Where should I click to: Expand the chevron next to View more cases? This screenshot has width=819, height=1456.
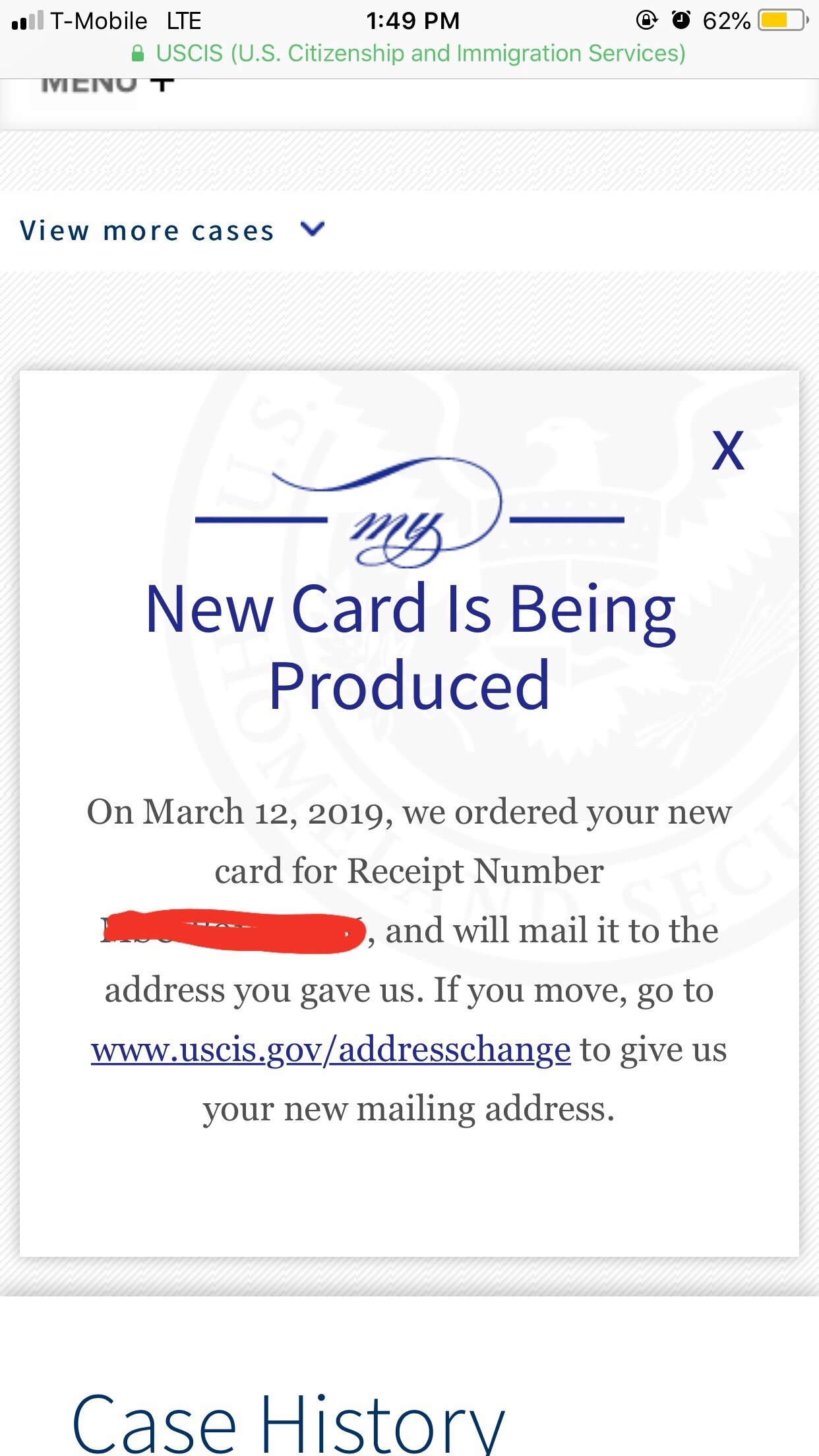tap(312, 229)
